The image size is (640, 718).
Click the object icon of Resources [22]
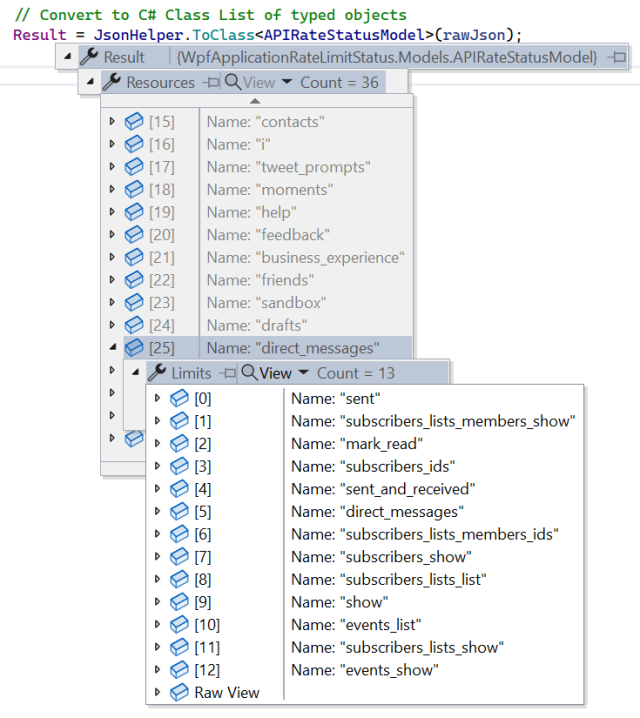coord(134,280)
